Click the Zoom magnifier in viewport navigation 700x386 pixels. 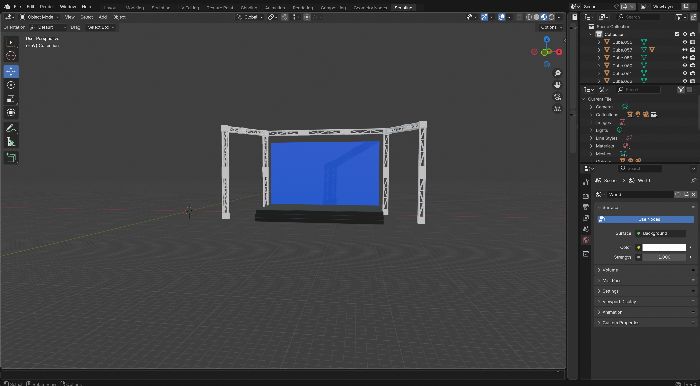(x=557, y=73)
